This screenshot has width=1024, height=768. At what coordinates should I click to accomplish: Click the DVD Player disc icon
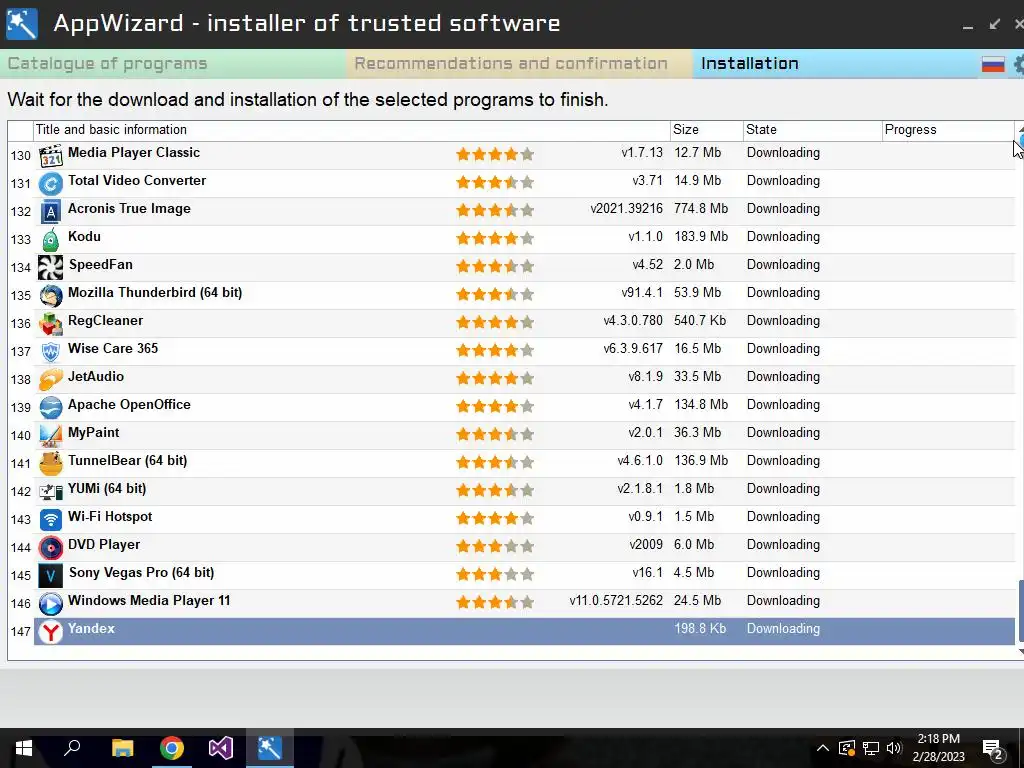(50, 548)
